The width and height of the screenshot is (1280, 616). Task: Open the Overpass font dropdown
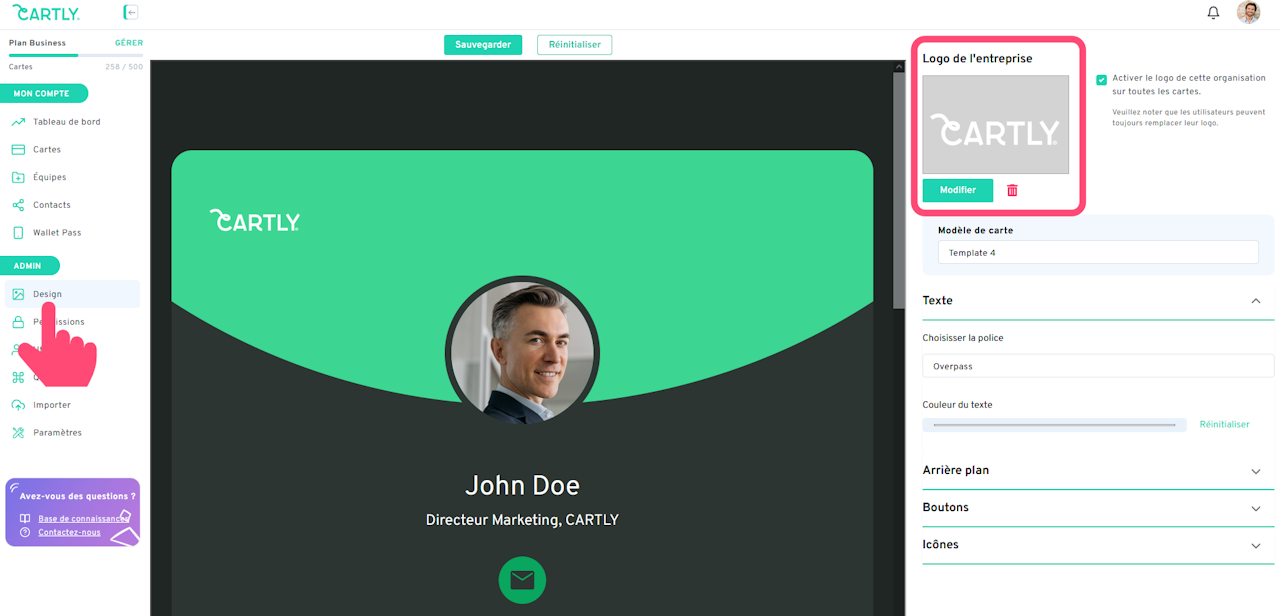(1098, 366)
